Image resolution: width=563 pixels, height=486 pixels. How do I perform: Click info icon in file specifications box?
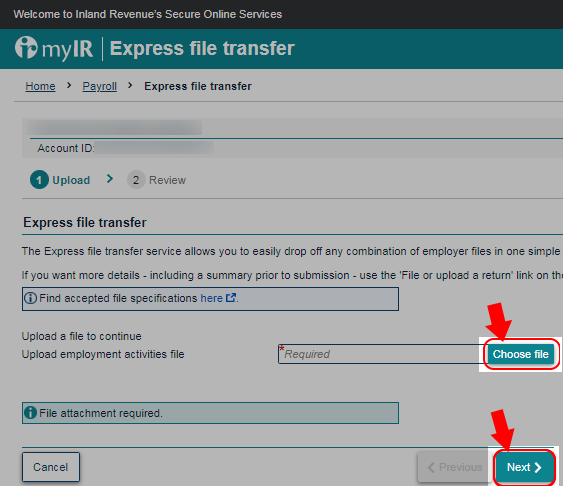point(31,298)
